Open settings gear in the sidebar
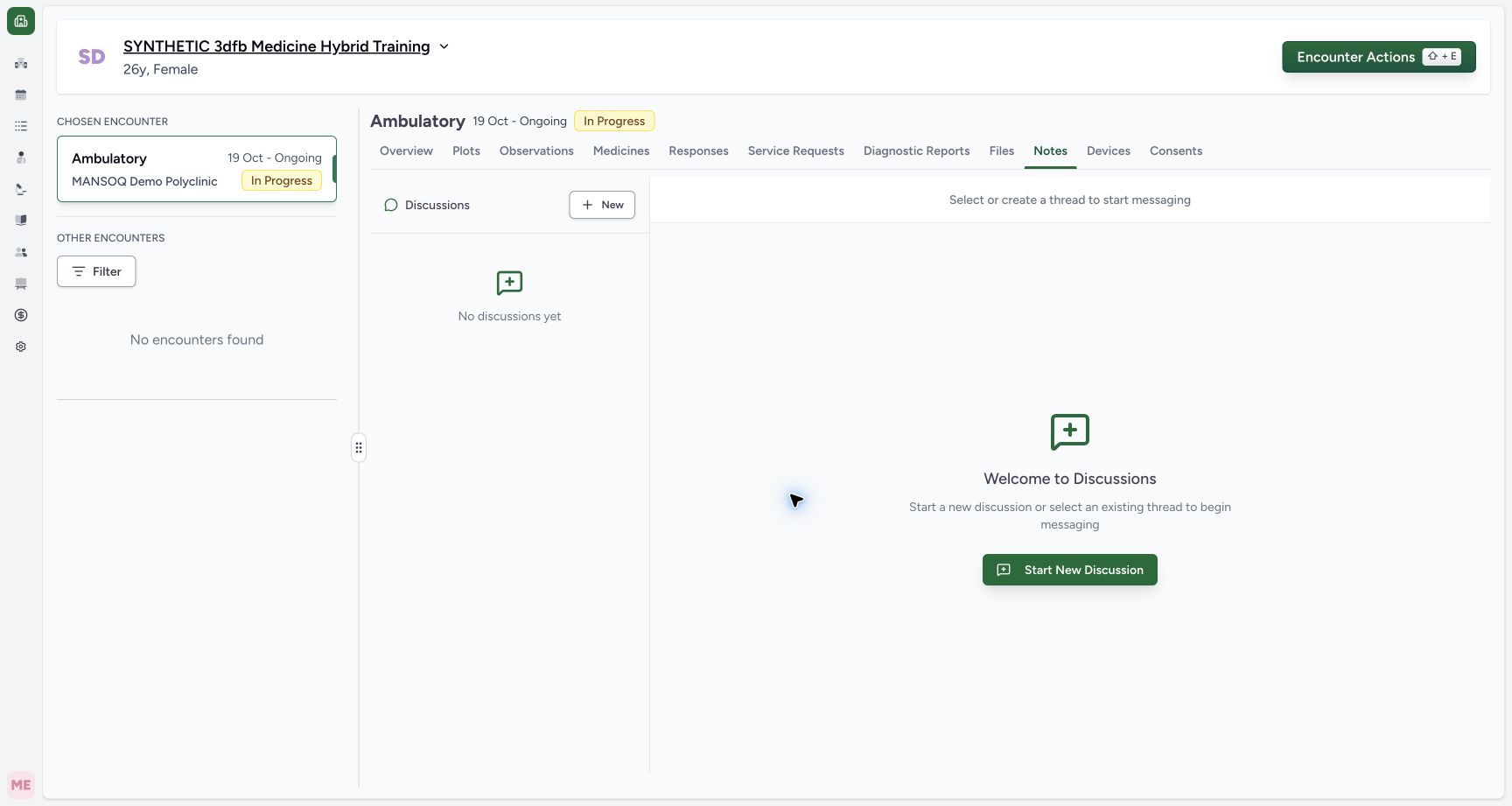 point(21,347)
